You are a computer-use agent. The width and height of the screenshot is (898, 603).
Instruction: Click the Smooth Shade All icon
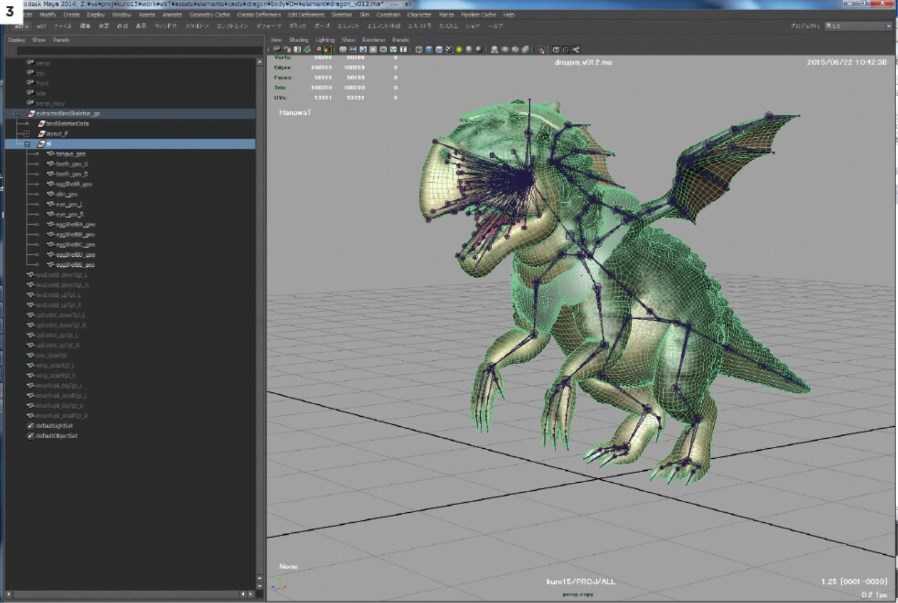coord(429,50)
